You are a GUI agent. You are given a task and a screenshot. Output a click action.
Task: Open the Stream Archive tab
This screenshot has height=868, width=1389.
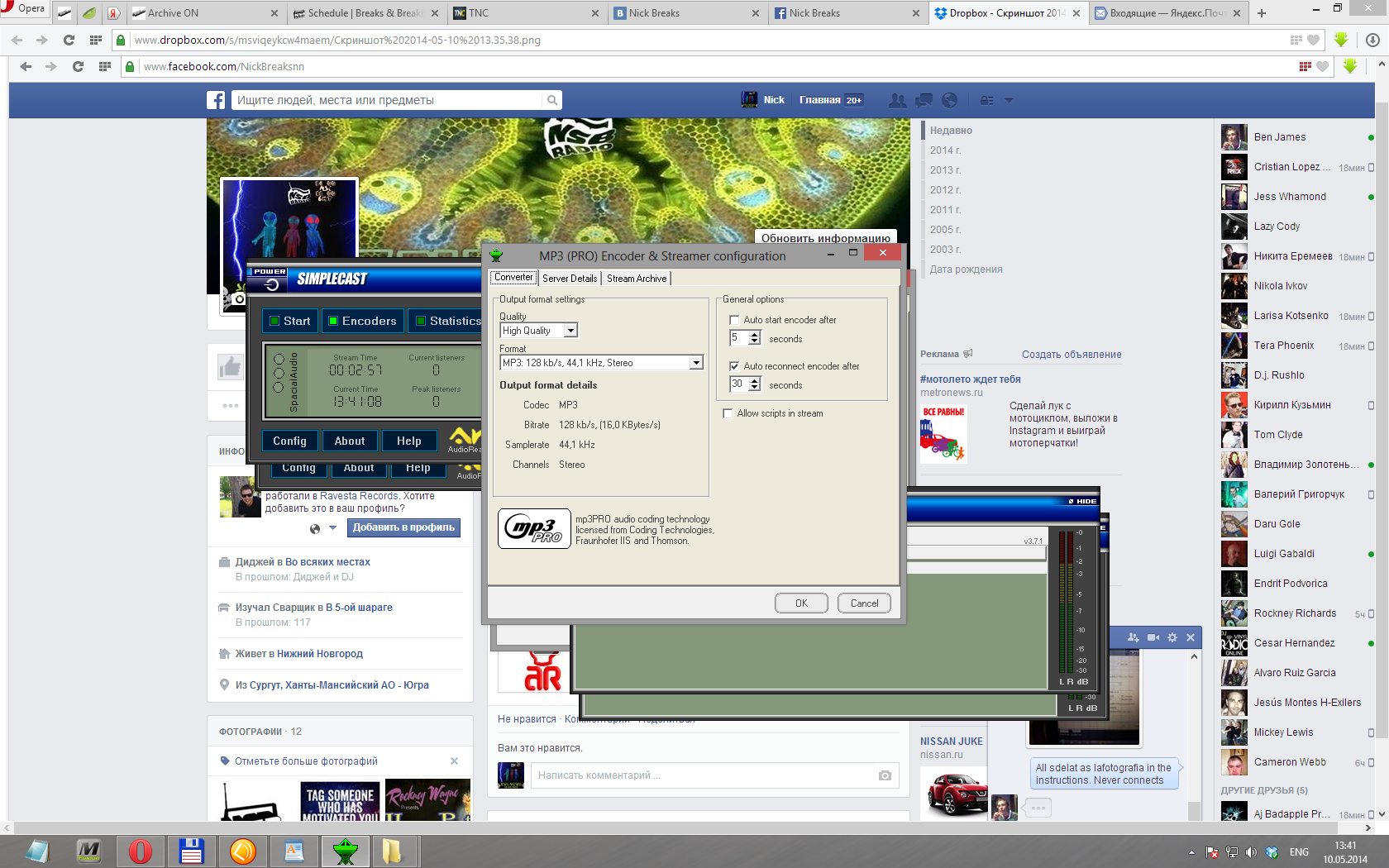pos(636,279)
